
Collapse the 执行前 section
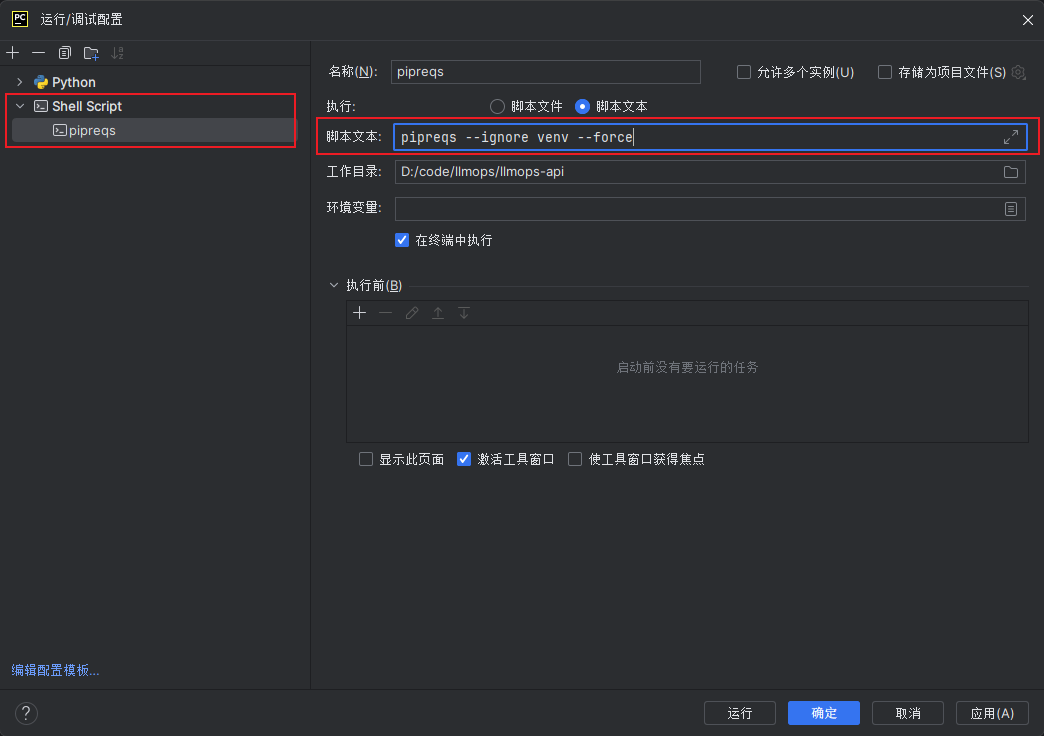(x=334, y=286)
